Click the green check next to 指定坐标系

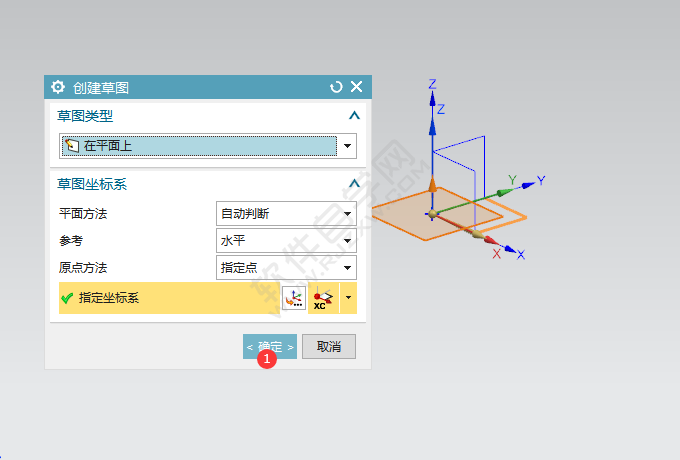[67, 298]
